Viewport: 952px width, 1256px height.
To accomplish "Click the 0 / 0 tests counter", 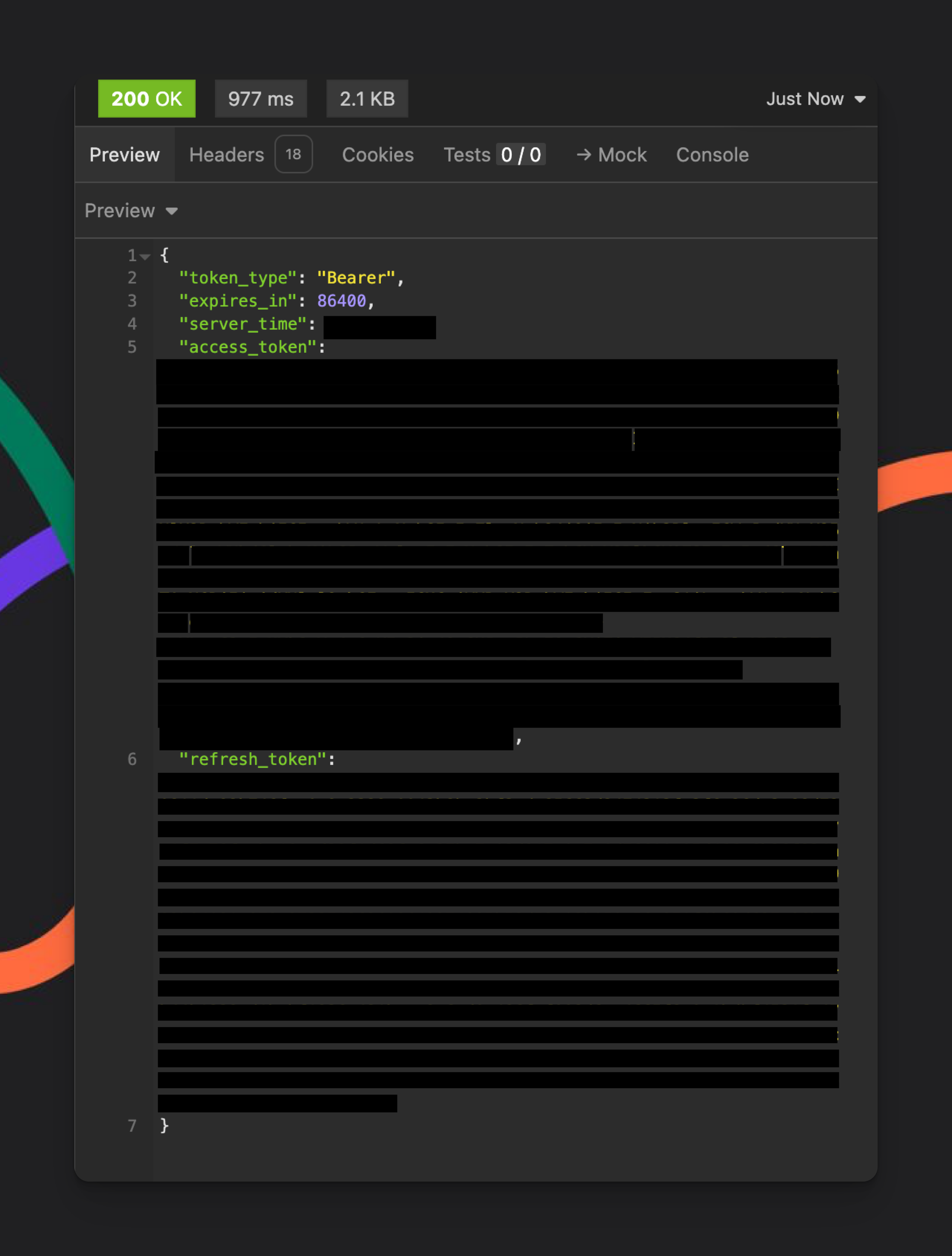I will [x=521, y=154].
